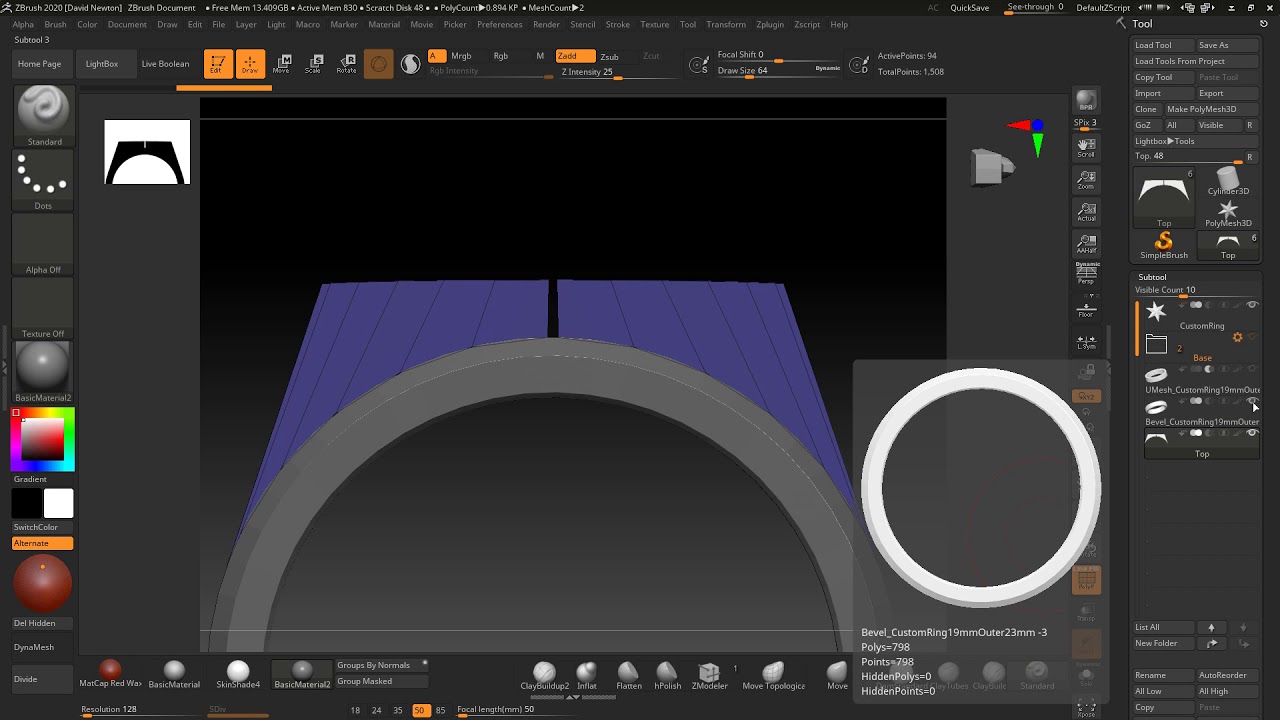Select the Move Topological brush

[773, 675]
